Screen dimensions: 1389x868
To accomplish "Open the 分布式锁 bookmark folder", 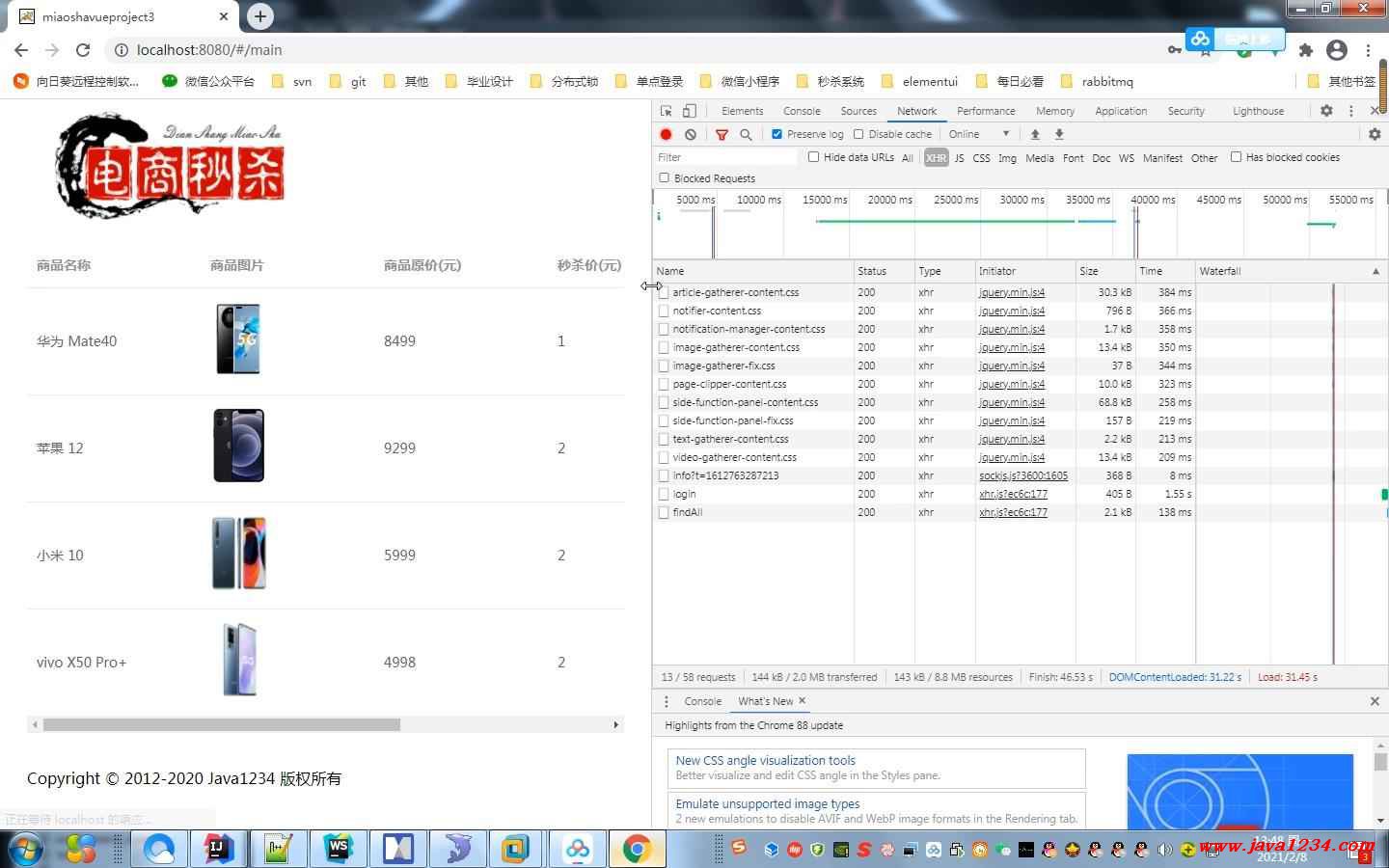I will (x=564, y=81).
